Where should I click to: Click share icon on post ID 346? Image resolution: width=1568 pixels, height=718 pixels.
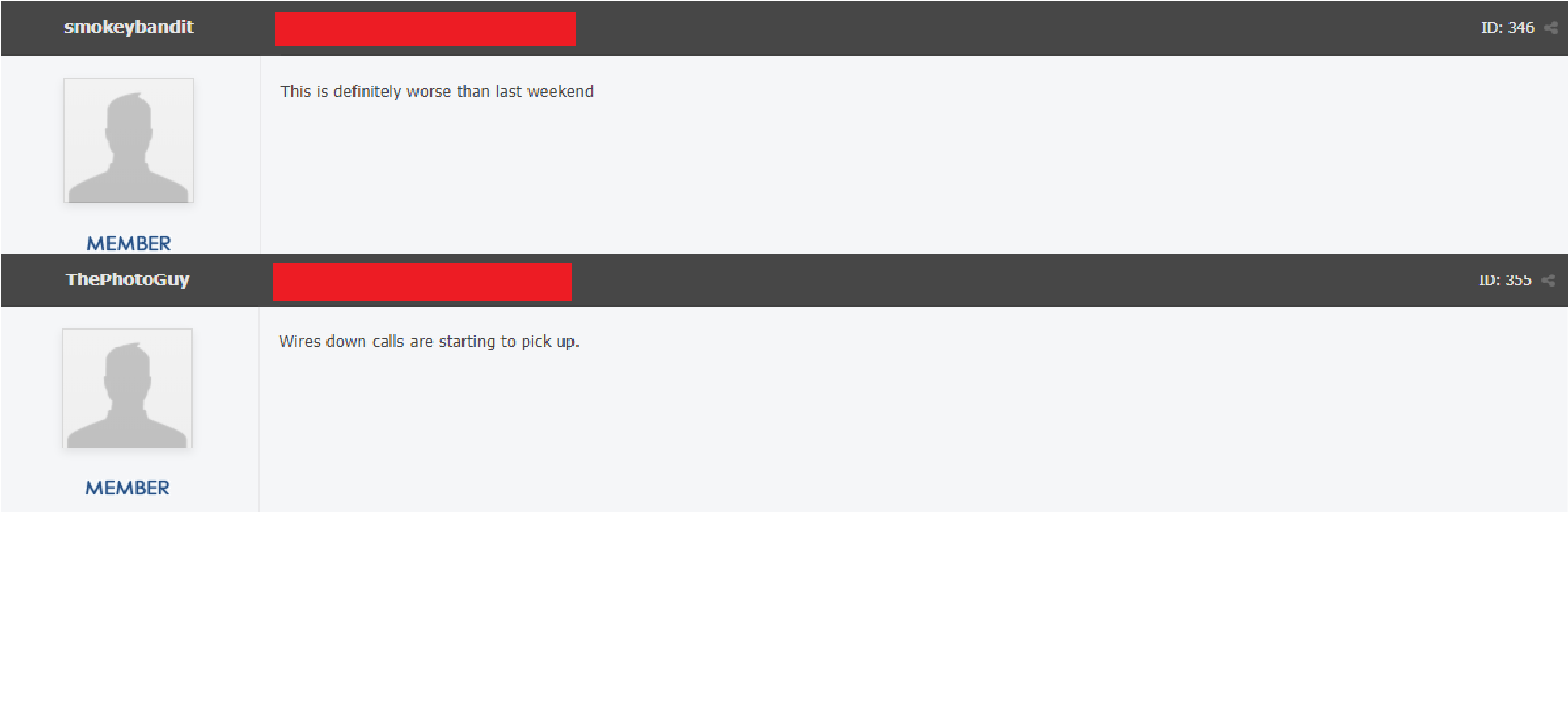(1551, 28)
